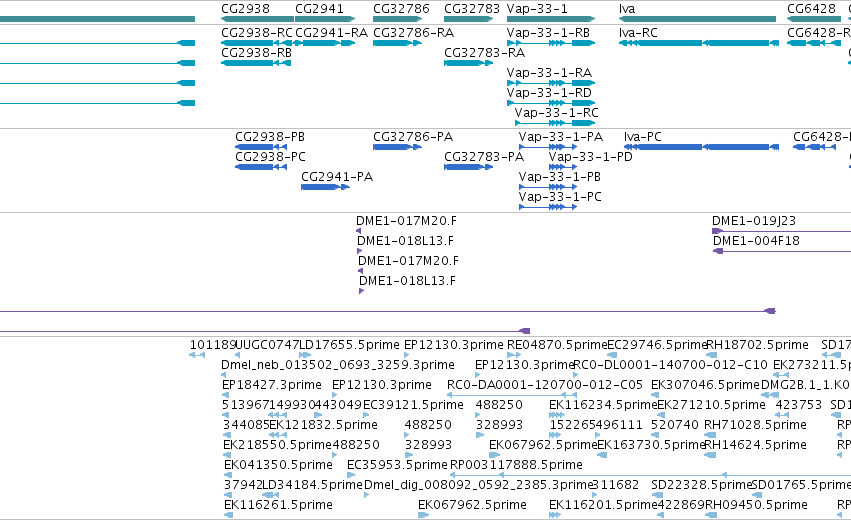
Task: Select protein Vap-33-1-PB
Action: [x=548, y=187]
